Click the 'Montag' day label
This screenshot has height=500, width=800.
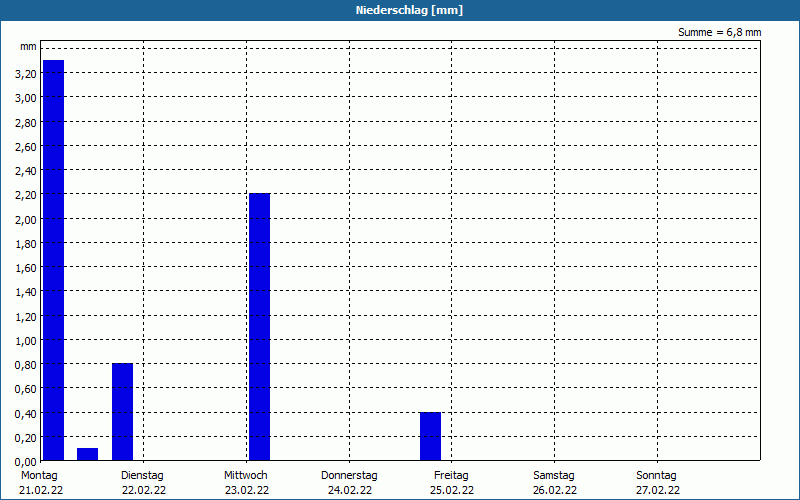point(39,476)
